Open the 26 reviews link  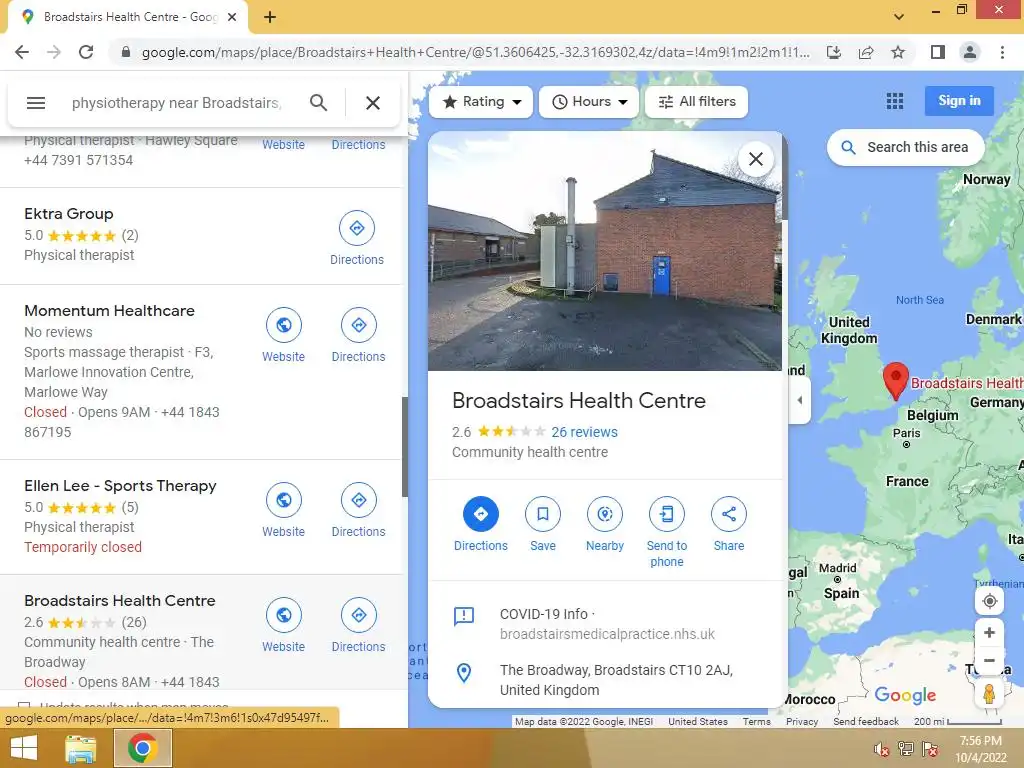(584, 432)
